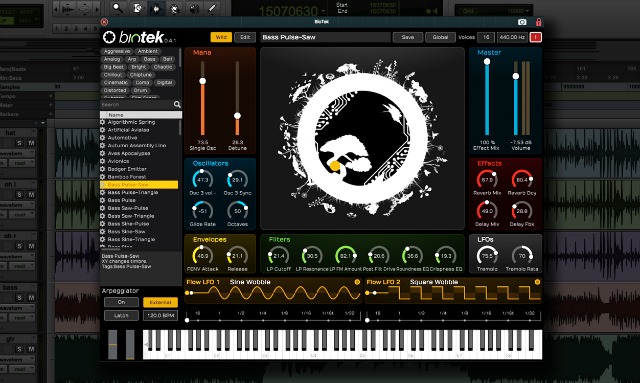Filter presets by the Aggressive tag
Screen dimensions: 640x383
[x=117, y=51]
